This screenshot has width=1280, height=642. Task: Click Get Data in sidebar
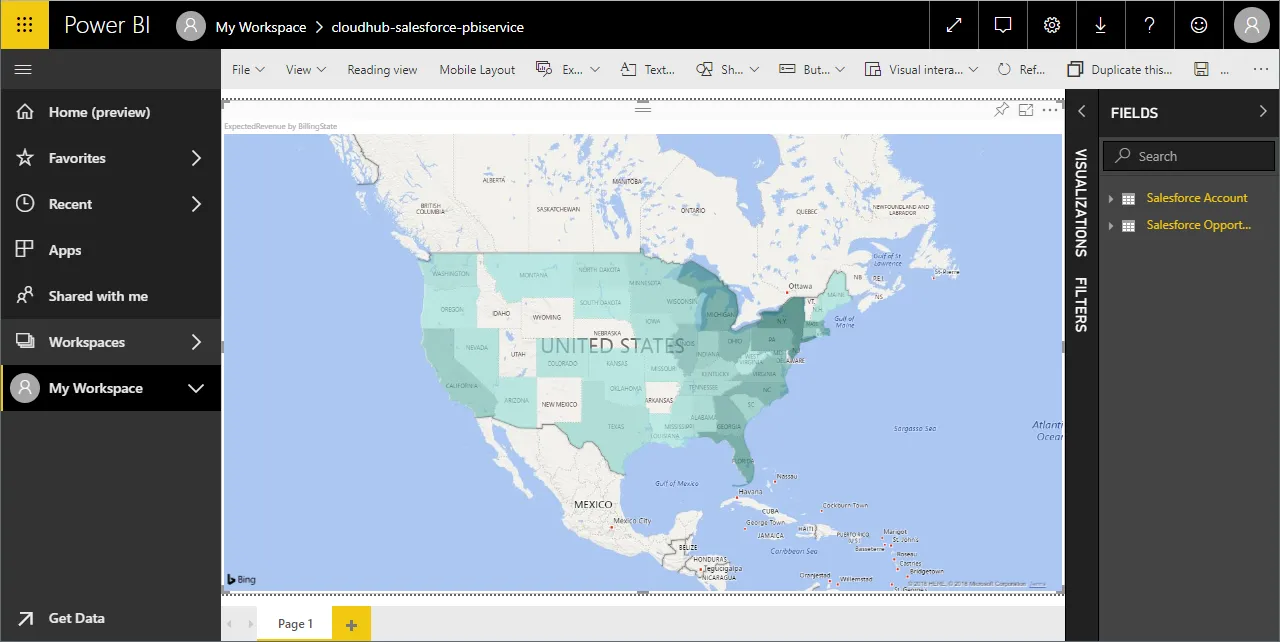pos(76,618)
